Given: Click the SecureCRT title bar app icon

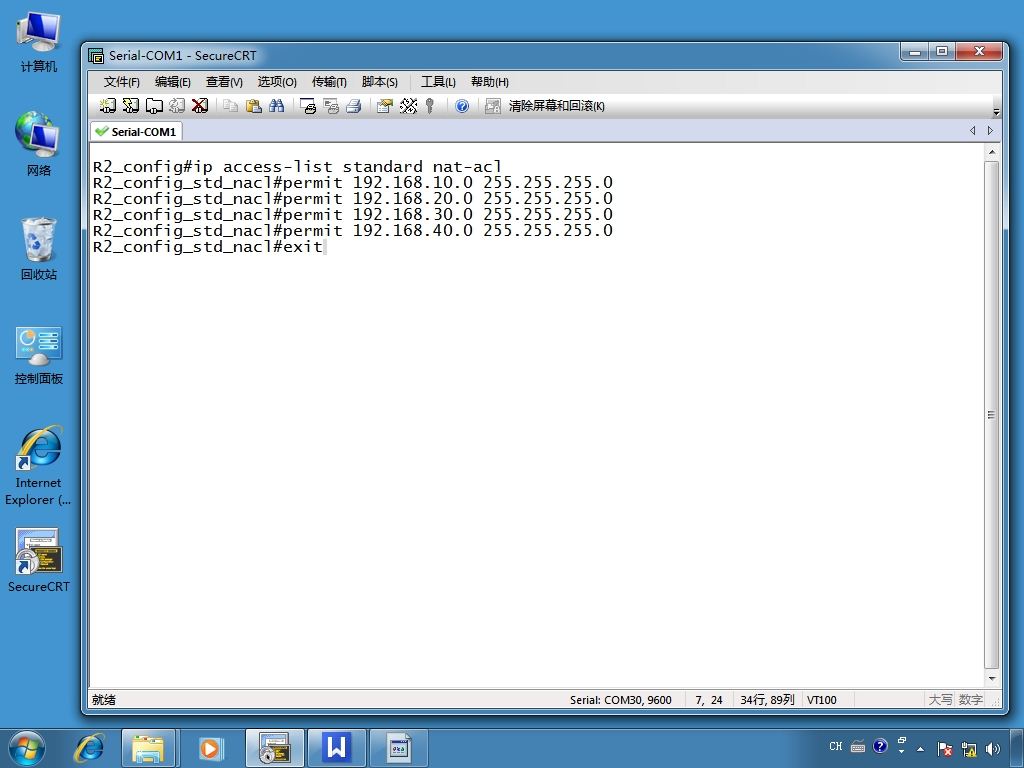Looking at the screenshot, I should pos(96,56).
